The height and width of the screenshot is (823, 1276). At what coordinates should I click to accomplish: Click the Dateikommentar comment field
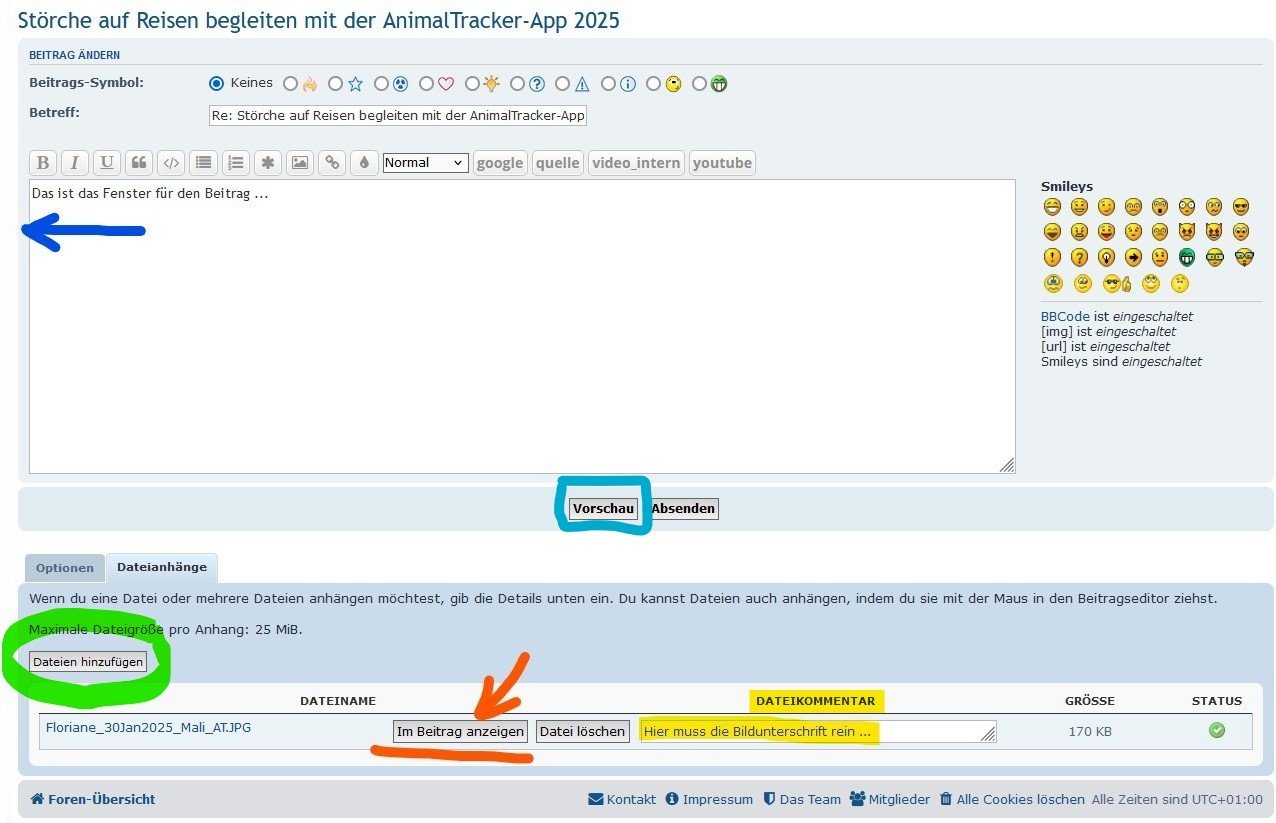click(817, 731)
